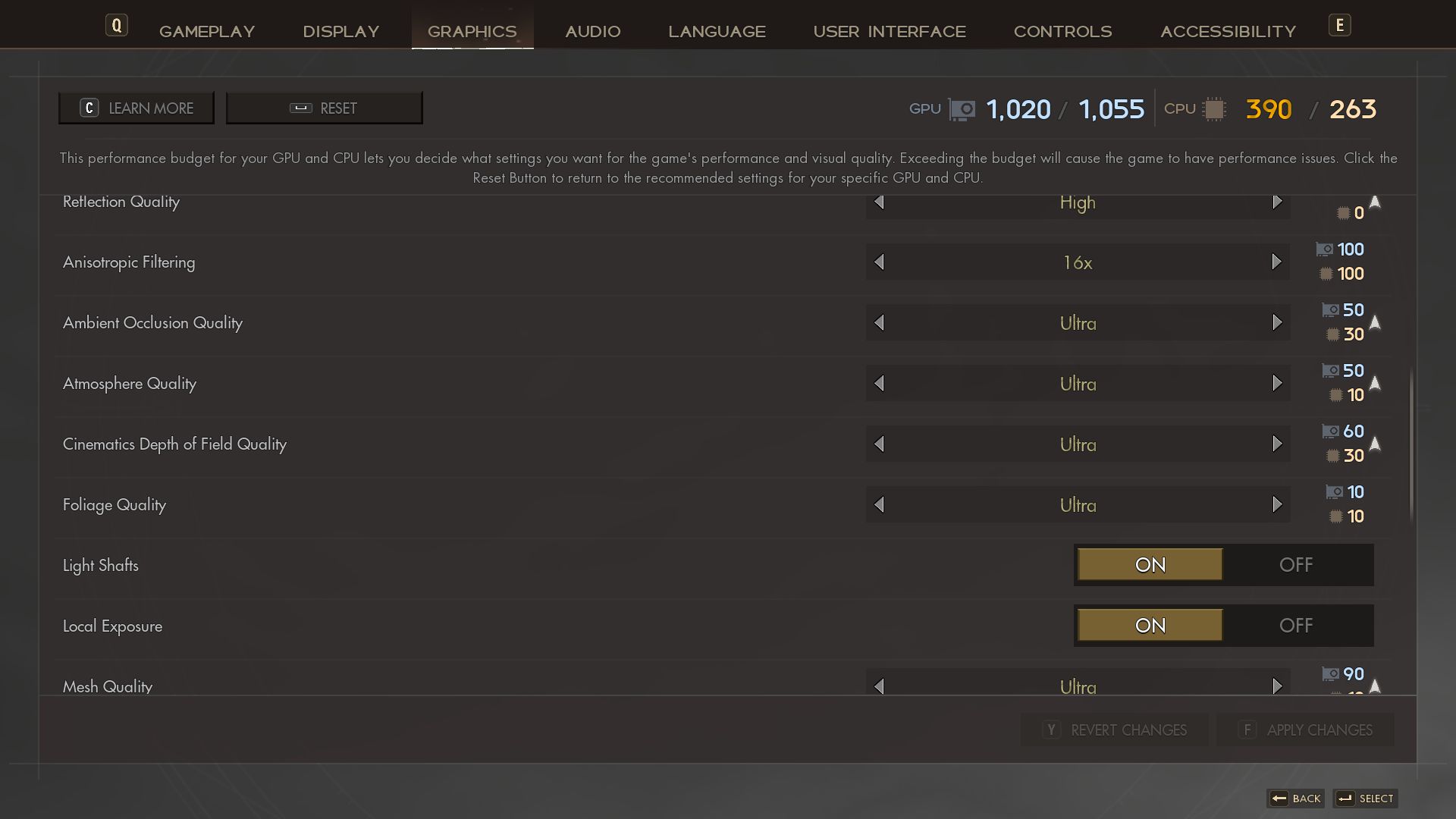
Task: Switch to the Display tab
Action: coord(340,32)
